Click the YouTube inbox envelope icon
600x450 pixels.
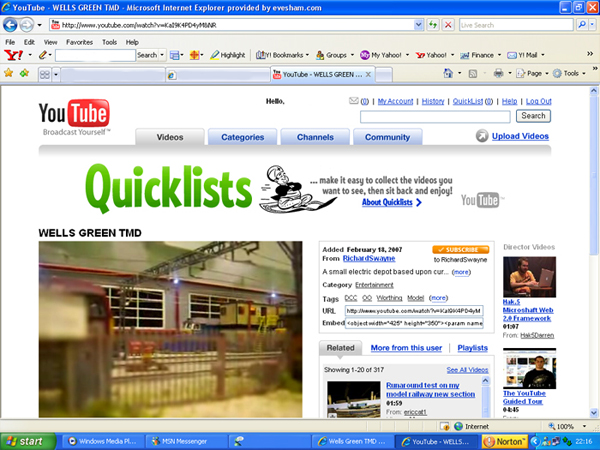(x=354, y=101)
